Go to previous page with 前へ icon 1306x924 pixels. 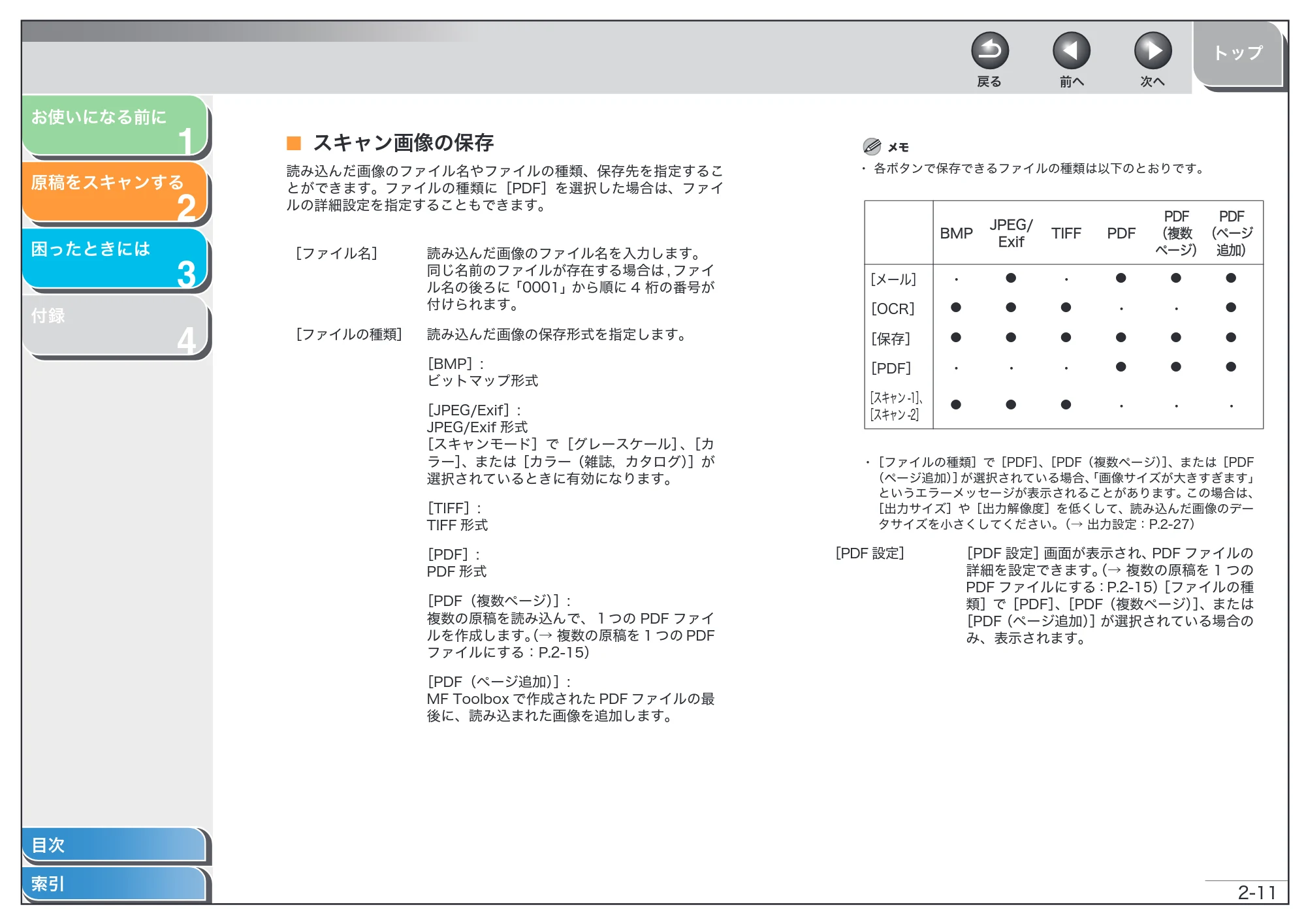pos(1071,51)
